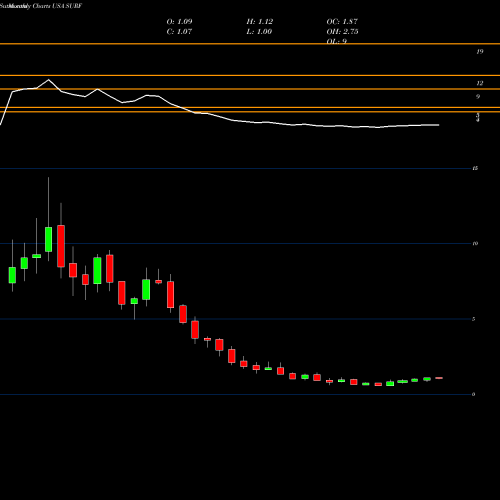Select the 'L: 1.00' low value
The width and height of the screenshot is (500, 500).
[x=259, y=32]
